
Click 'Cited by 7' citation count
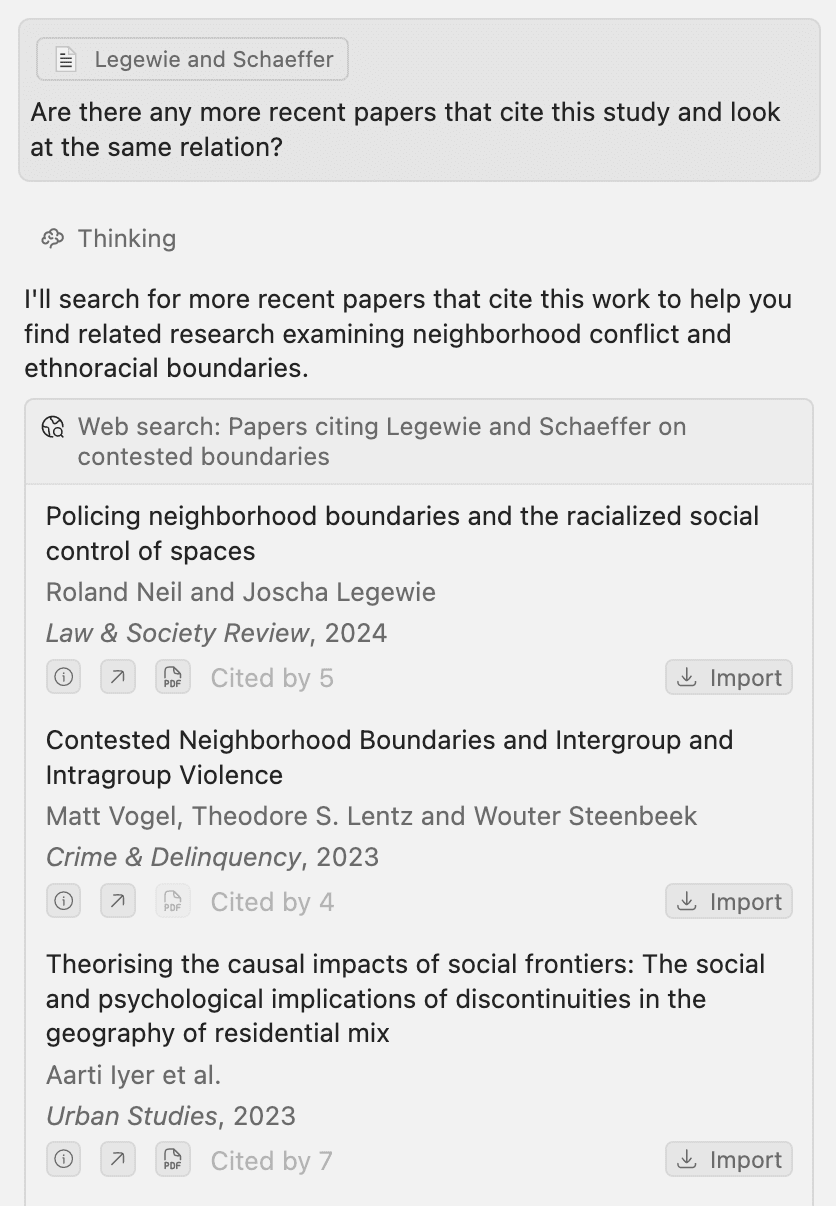[272, 1161]
